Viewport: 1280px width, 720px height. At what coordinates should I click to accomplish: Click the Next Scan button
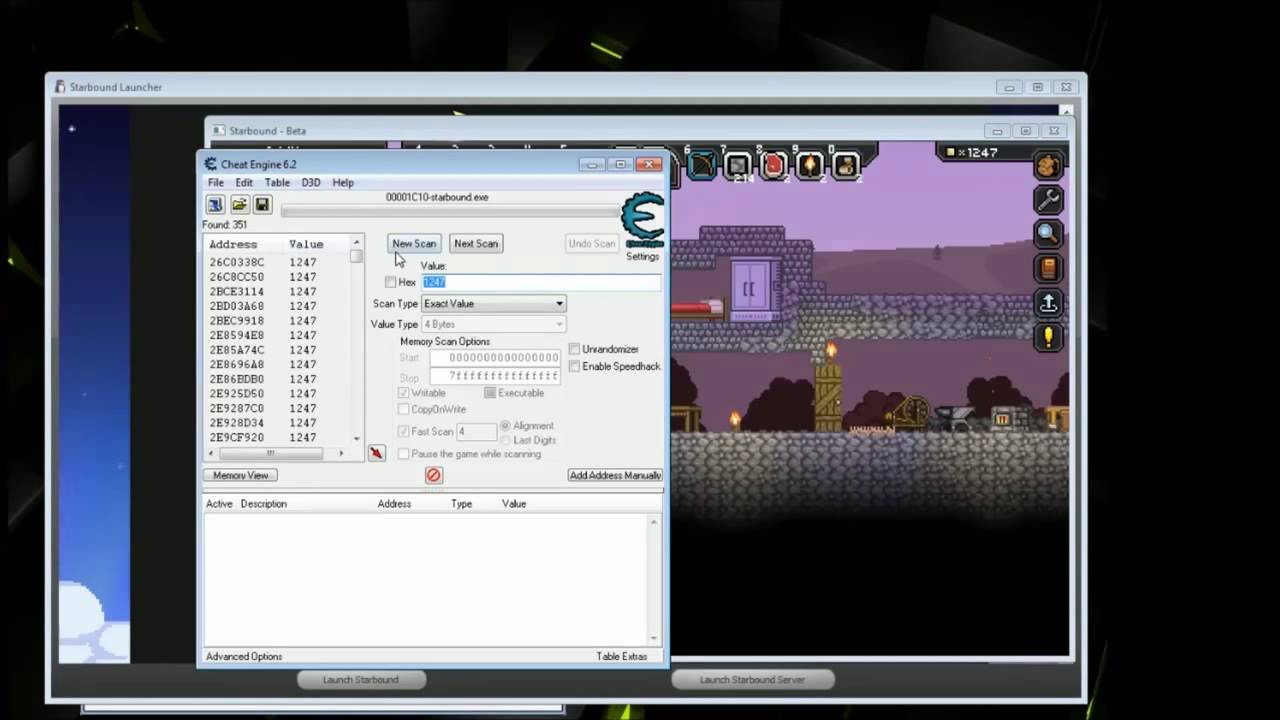click(x=476, y=244)
